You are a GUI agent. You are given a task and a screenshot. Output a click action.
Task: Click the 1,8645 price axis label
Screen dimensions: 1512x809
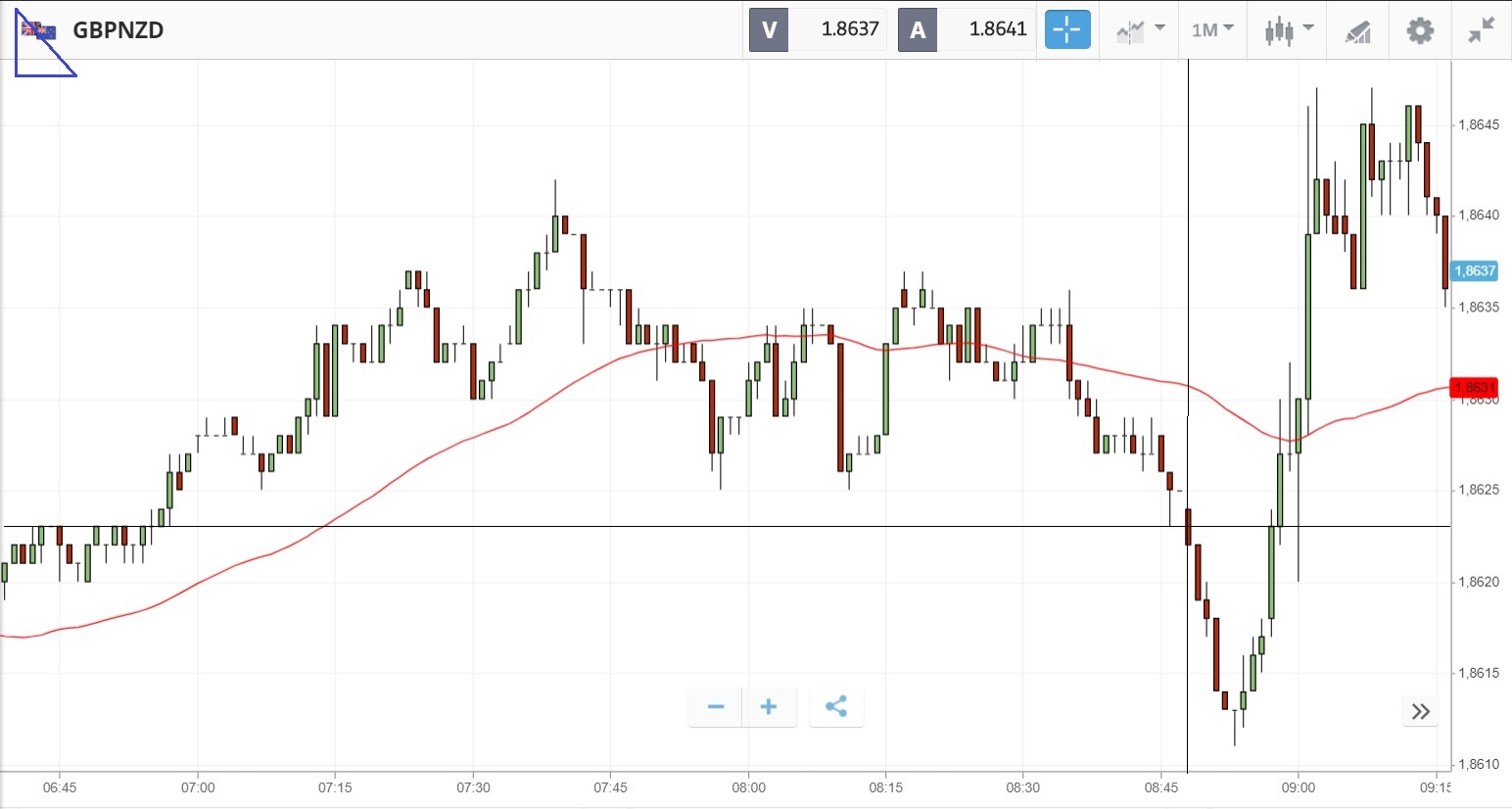1479,125
